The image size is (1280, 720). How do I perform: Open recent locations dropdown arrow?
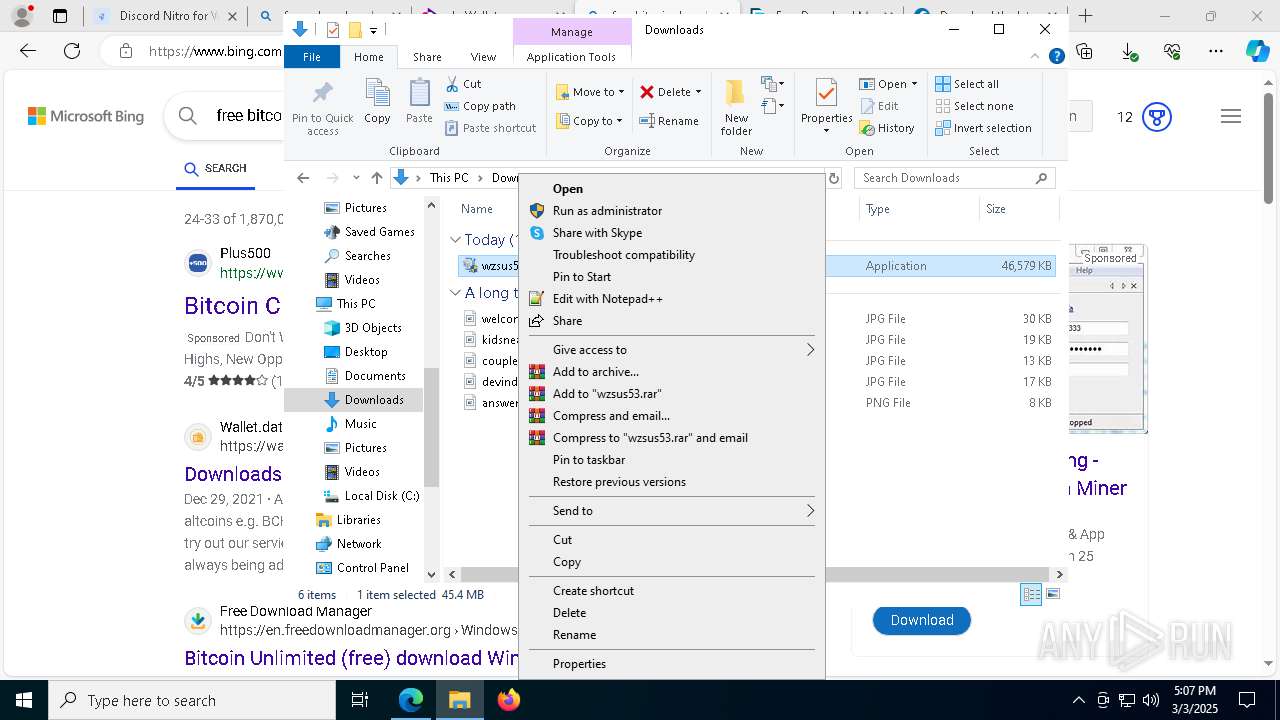coord(356,178)
